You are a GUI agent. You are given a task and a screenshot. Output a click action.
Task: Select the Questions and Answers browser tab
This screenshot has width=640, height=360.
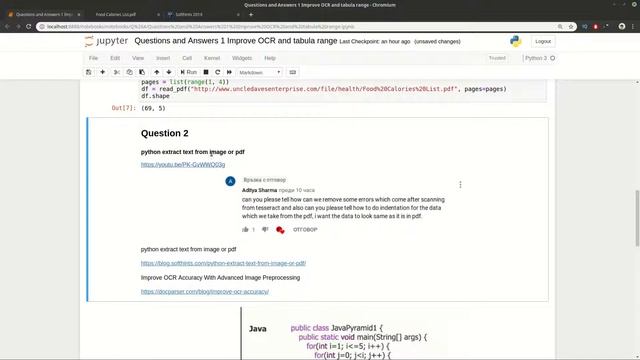tap(43, 14)
